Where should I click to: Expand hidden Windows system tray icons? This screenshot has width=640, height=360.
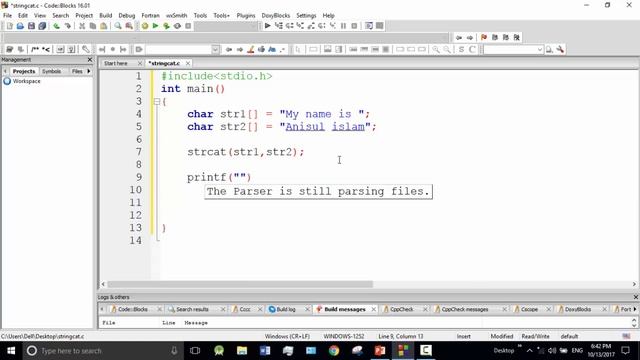tap(529, 351)
